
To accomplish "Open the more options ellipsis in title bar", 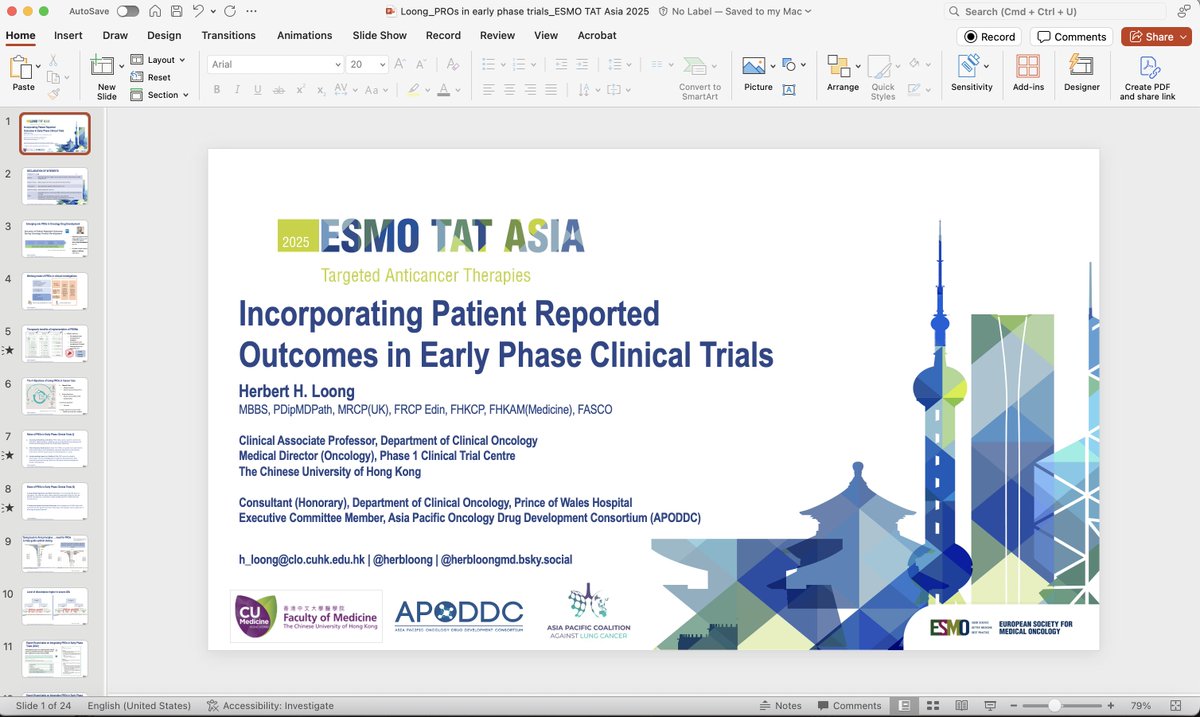I will [x=250, y=11].
